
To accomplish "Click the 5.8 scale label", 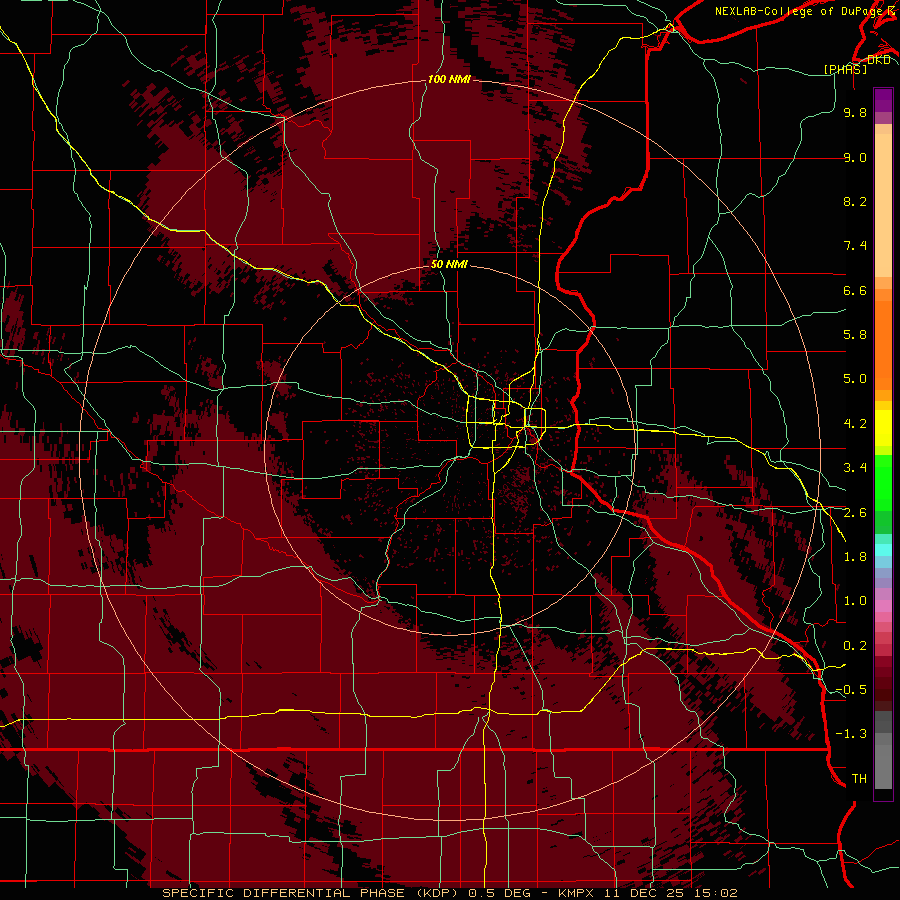I will tap(855, 335).
